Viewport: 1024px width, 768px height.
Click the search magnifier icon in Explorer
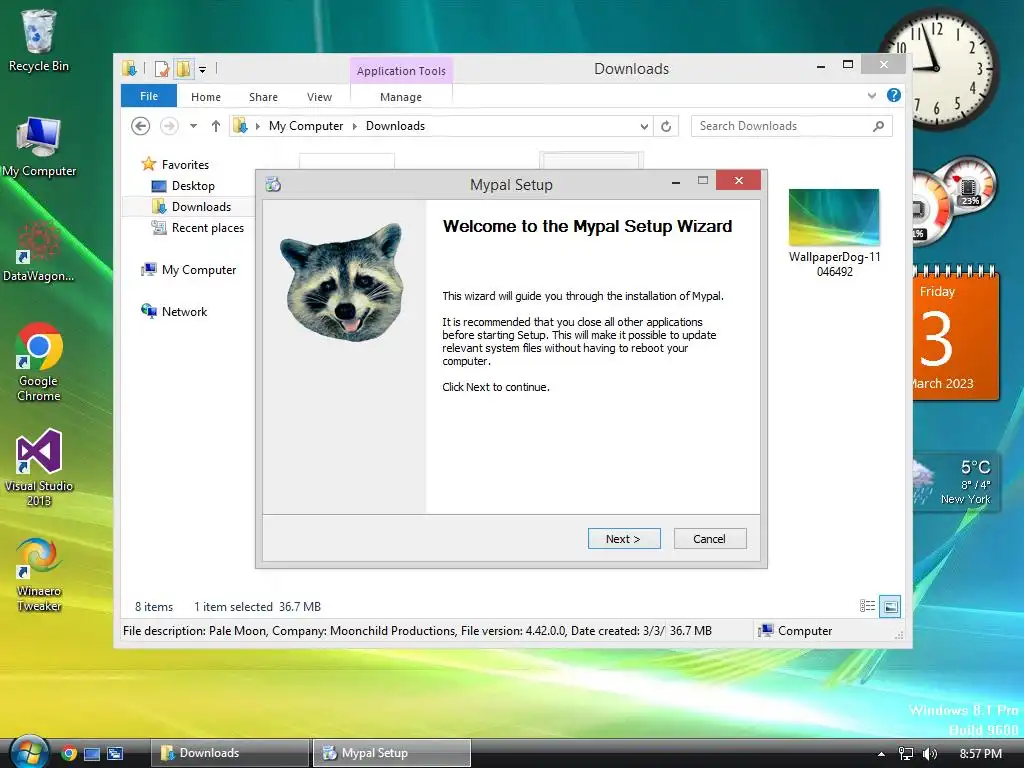(x=879, y=126)
